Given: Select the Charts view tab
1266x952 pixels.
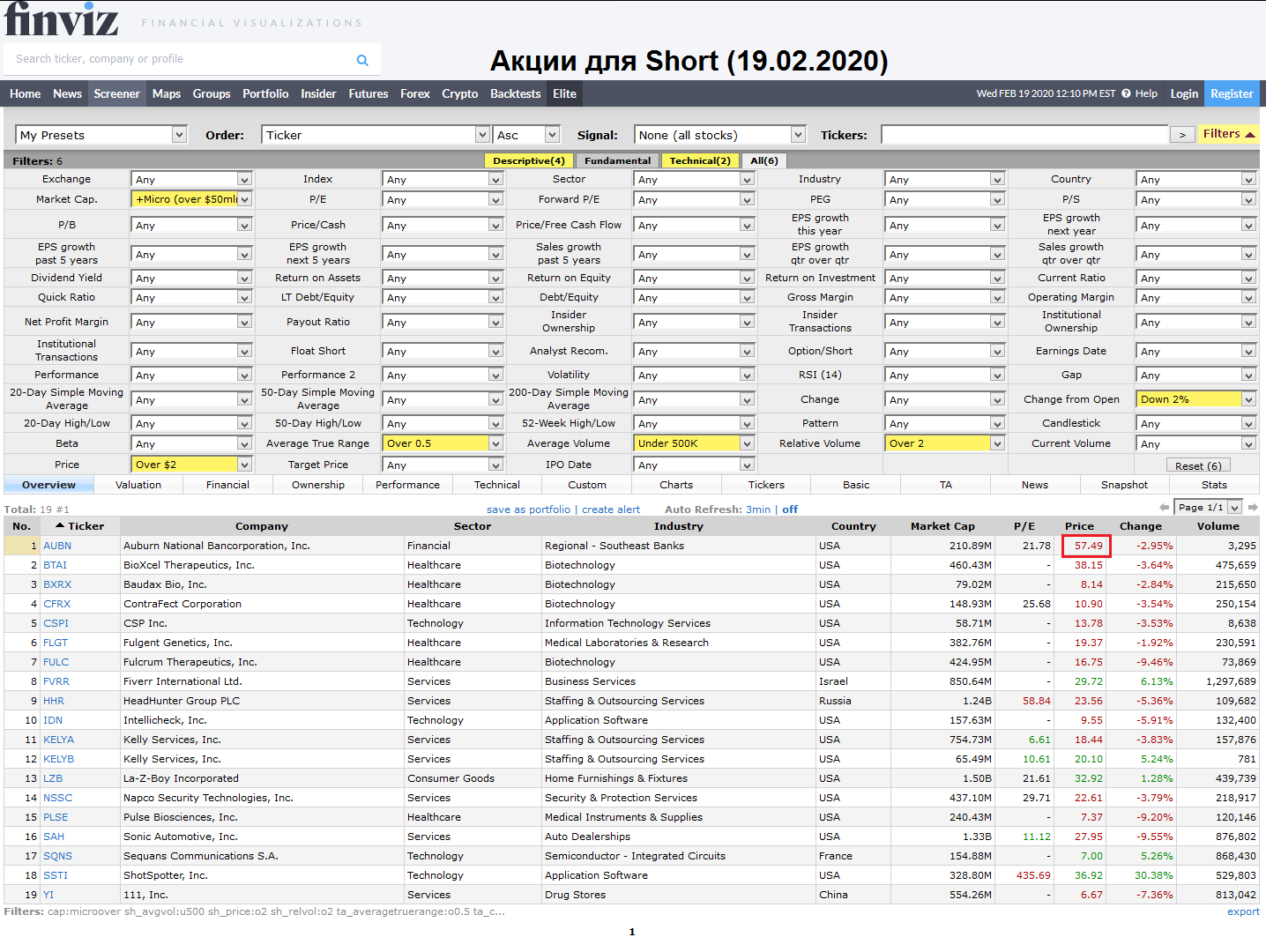Looking at the screenshot, I should point(676,485).
